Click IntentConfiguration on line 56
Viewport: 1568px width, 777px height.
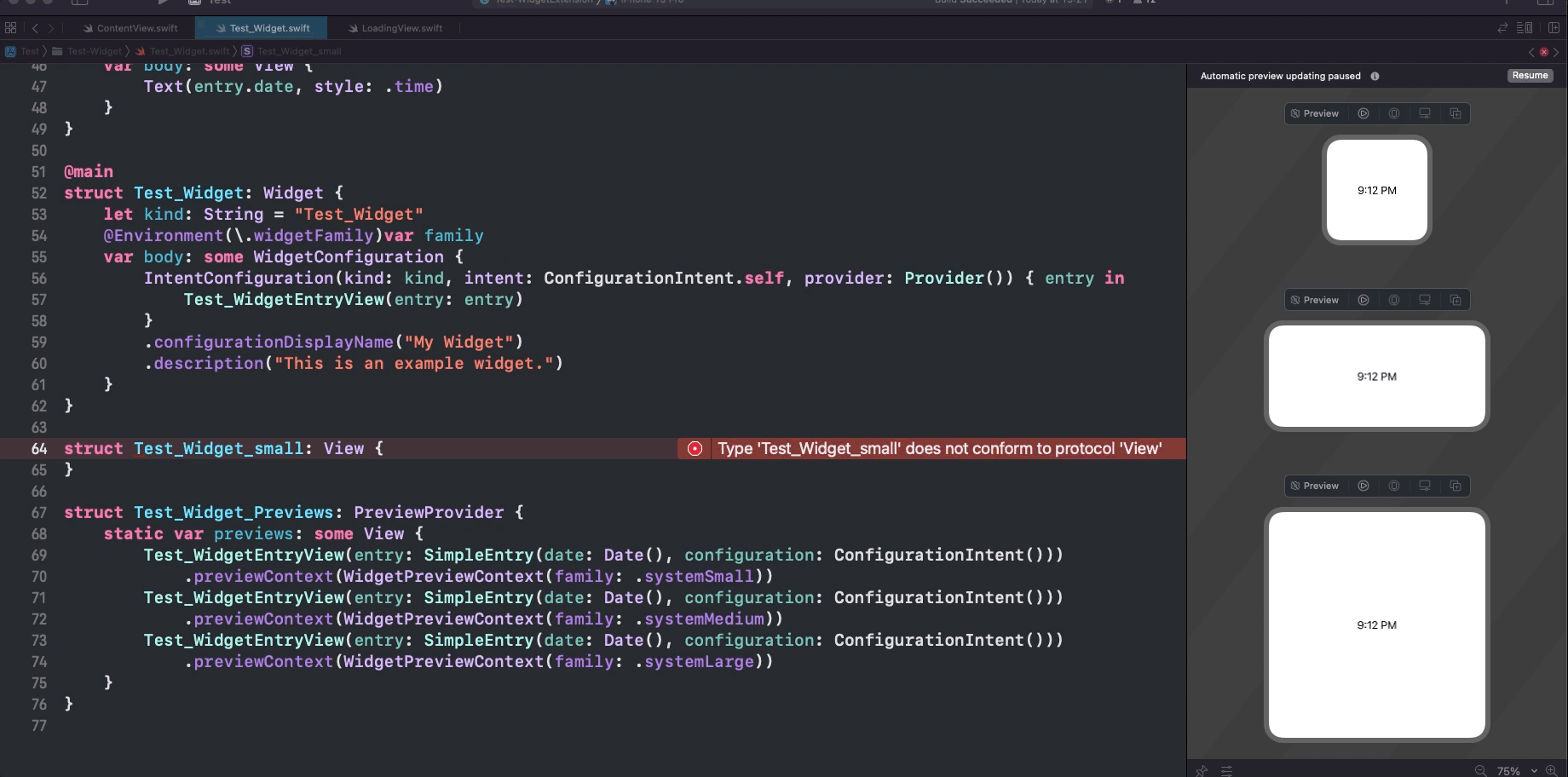click(x=239, y=278)
